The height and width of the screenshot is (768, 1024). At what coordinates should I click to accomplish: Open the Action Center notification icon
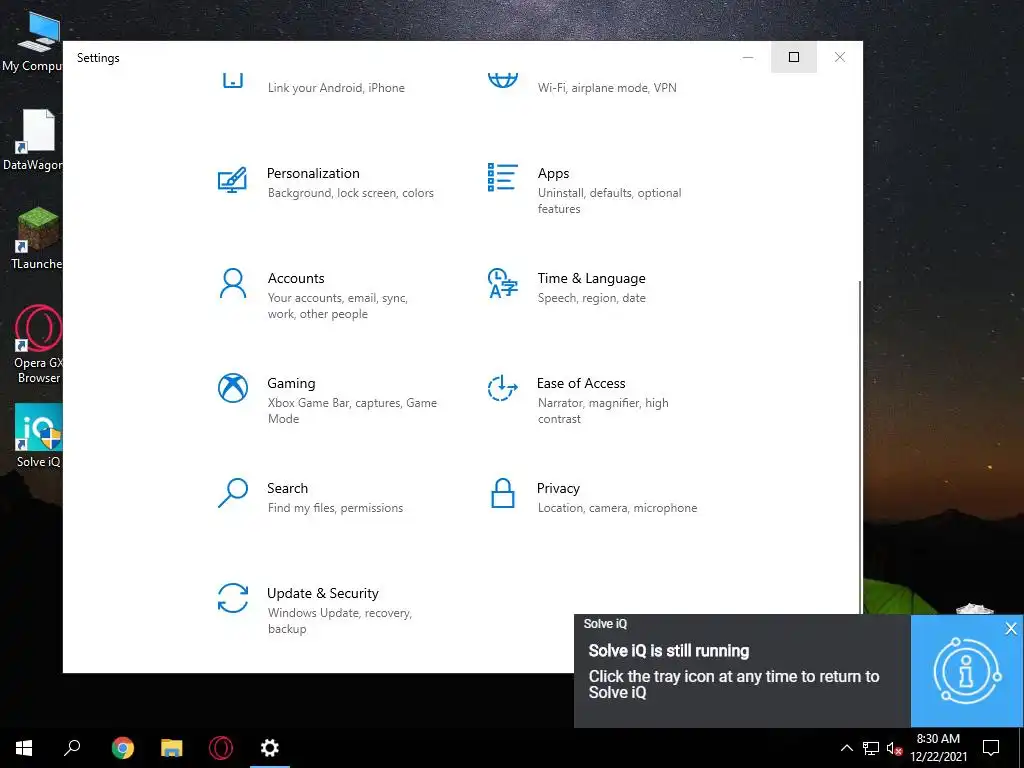991,748
